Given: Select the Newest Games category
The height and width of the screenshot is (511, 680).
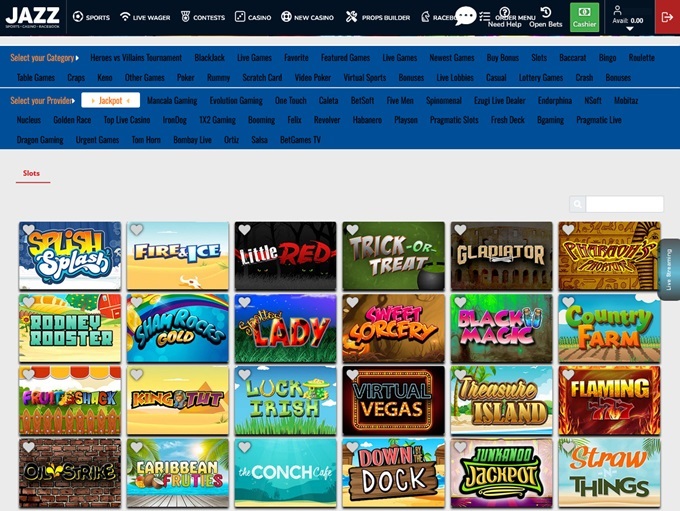Looking at the screenshot, I should (x=452, y=58).
